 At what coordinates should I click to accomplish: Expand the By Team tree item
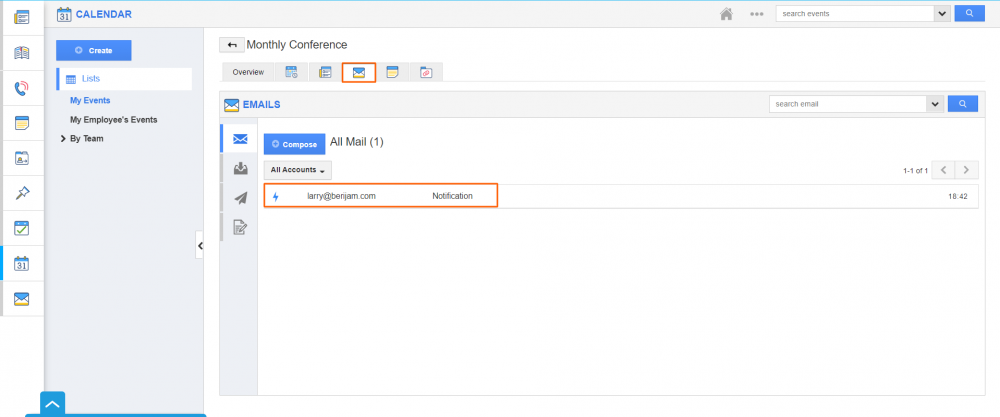pyautogui.click(x=64, y=139)
